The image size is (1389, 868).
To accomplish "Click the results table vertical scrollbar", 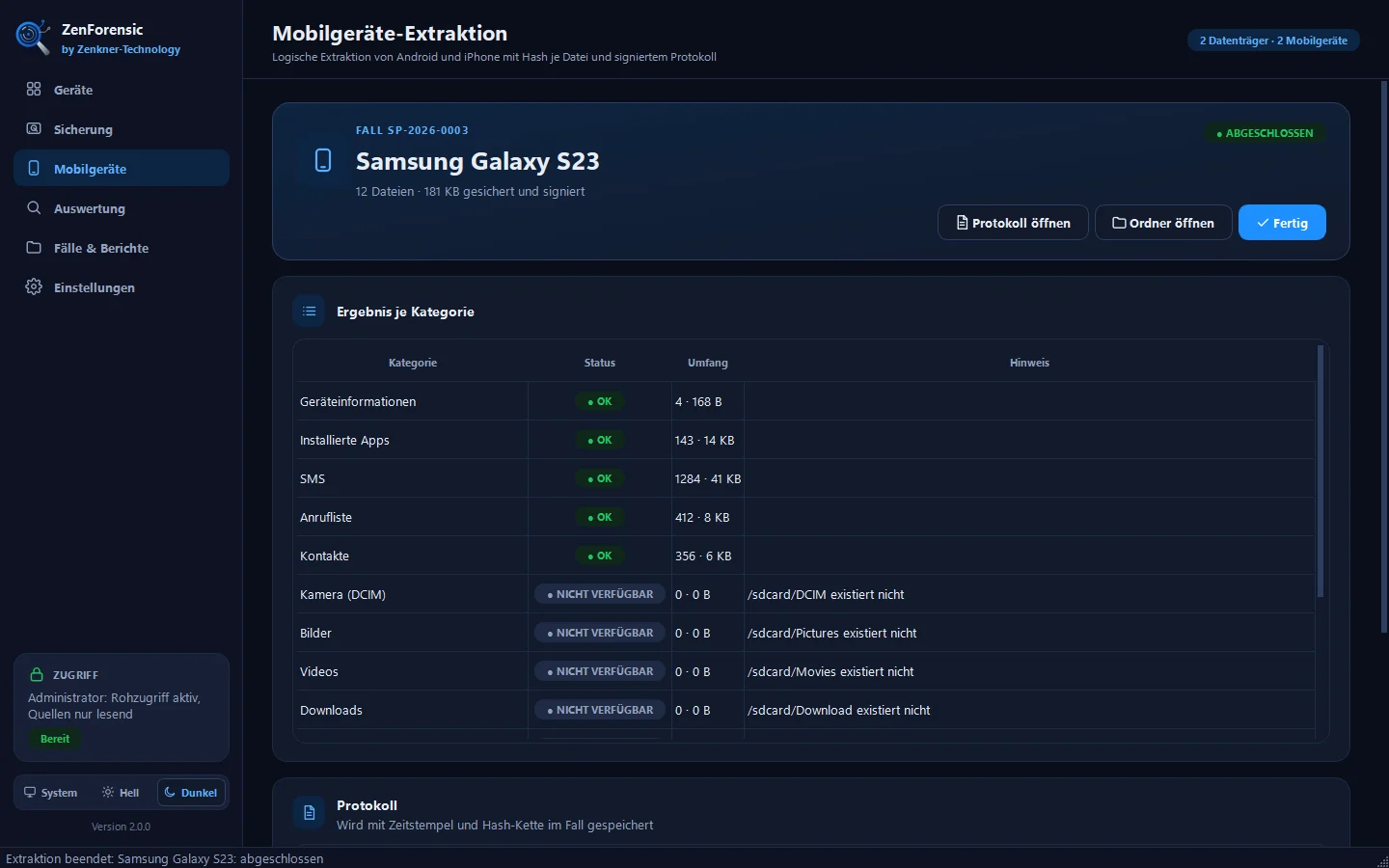I will pyautogui.click(x=1321, y=472).
